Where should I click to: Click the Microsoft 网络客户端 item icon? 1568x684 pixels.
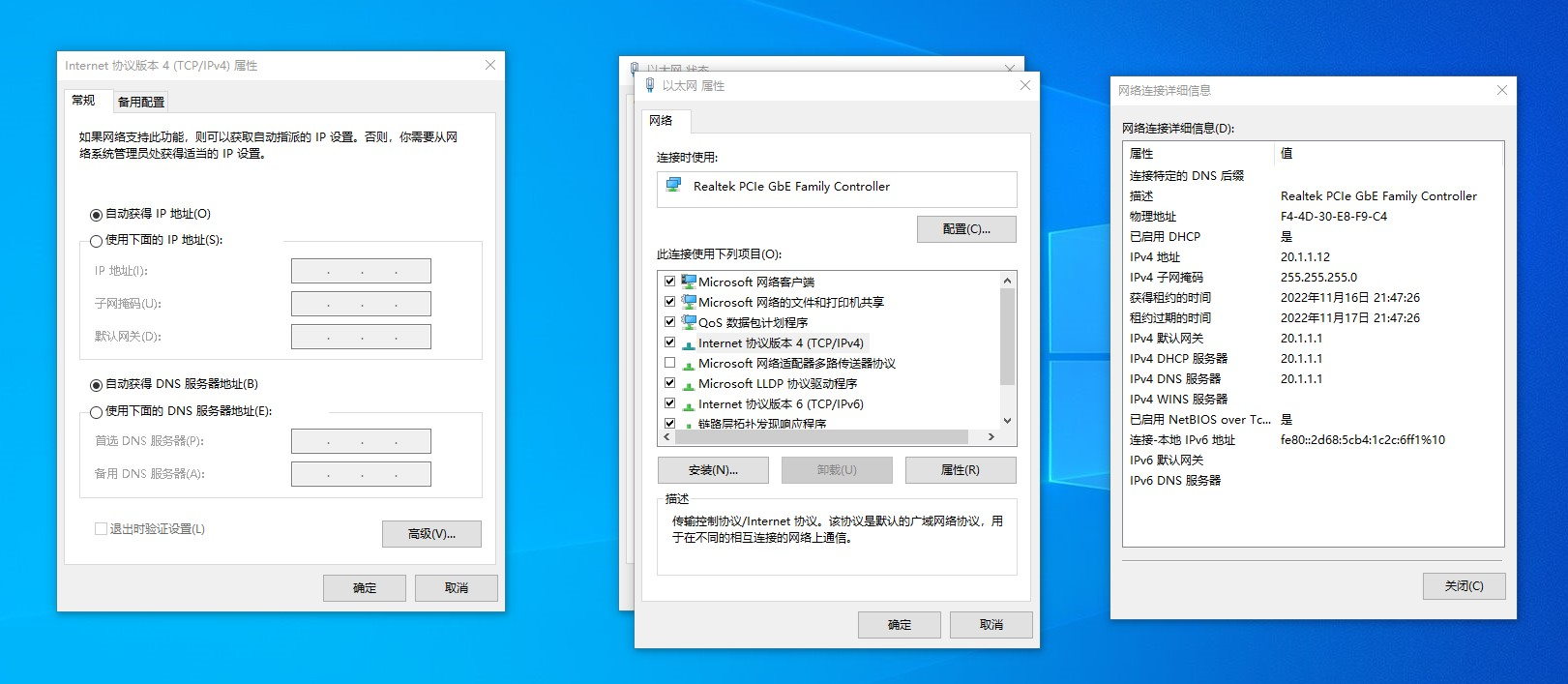pyautogui.click(x=688, y=282)
